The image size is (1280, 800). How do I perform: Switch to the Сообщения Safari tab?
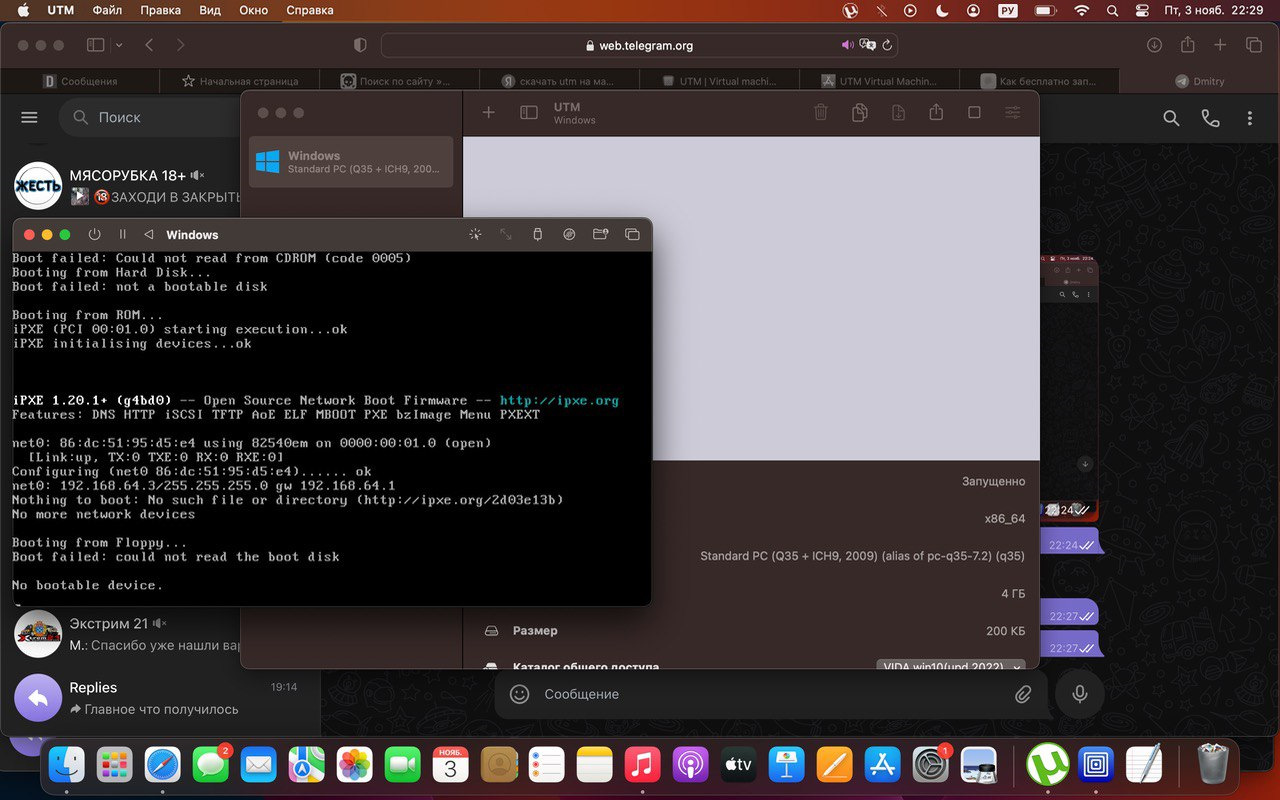80,81
